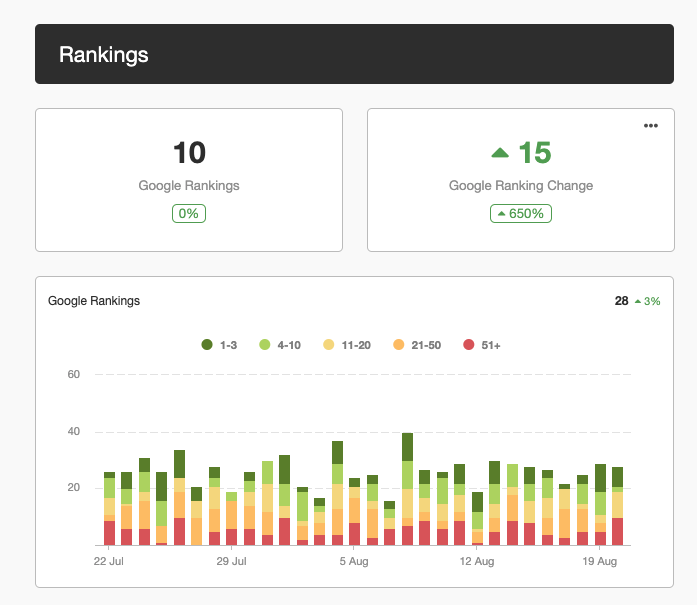Click the green up arrow beside 15
The height and width of the screenshot is (605, 697).
(500, 153)
